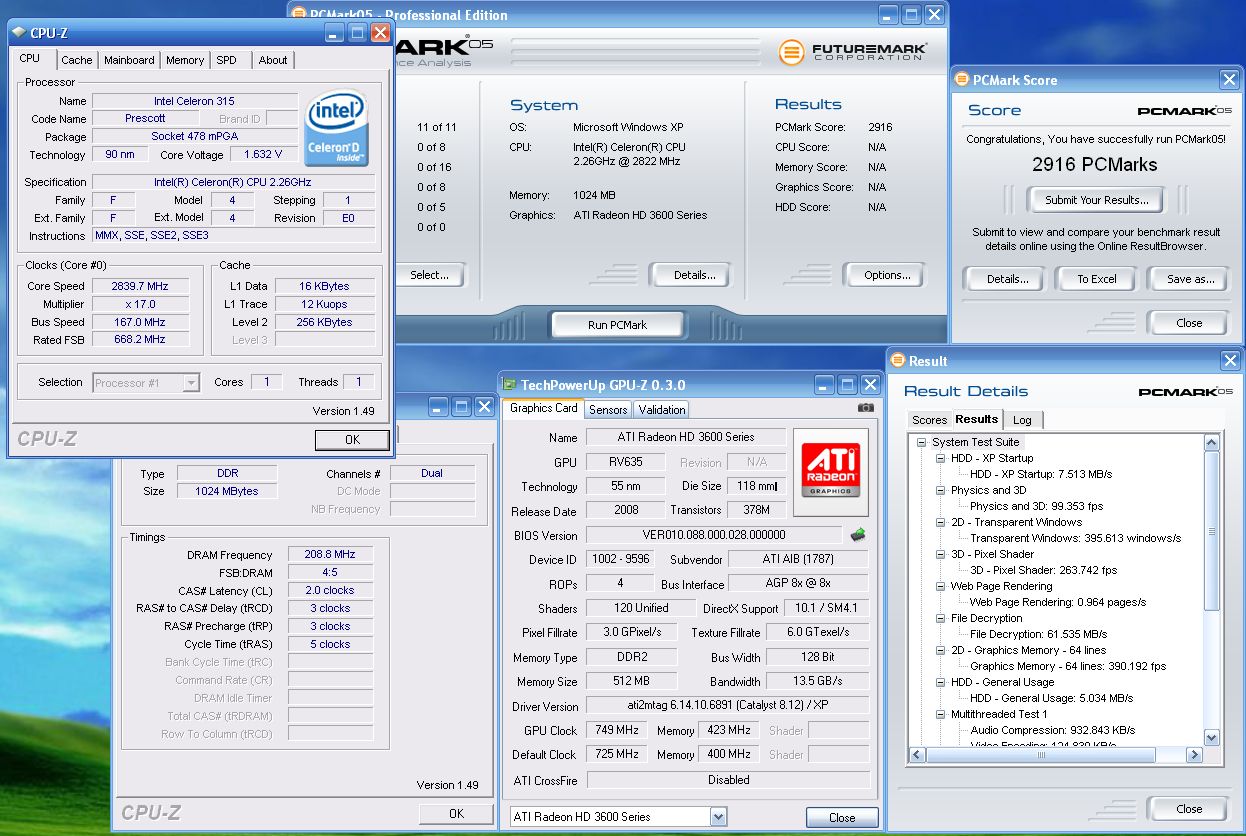Click the Driver Version field in GPU-Z
Viewport: 1246px width, 836px height.
pos(728,706)
